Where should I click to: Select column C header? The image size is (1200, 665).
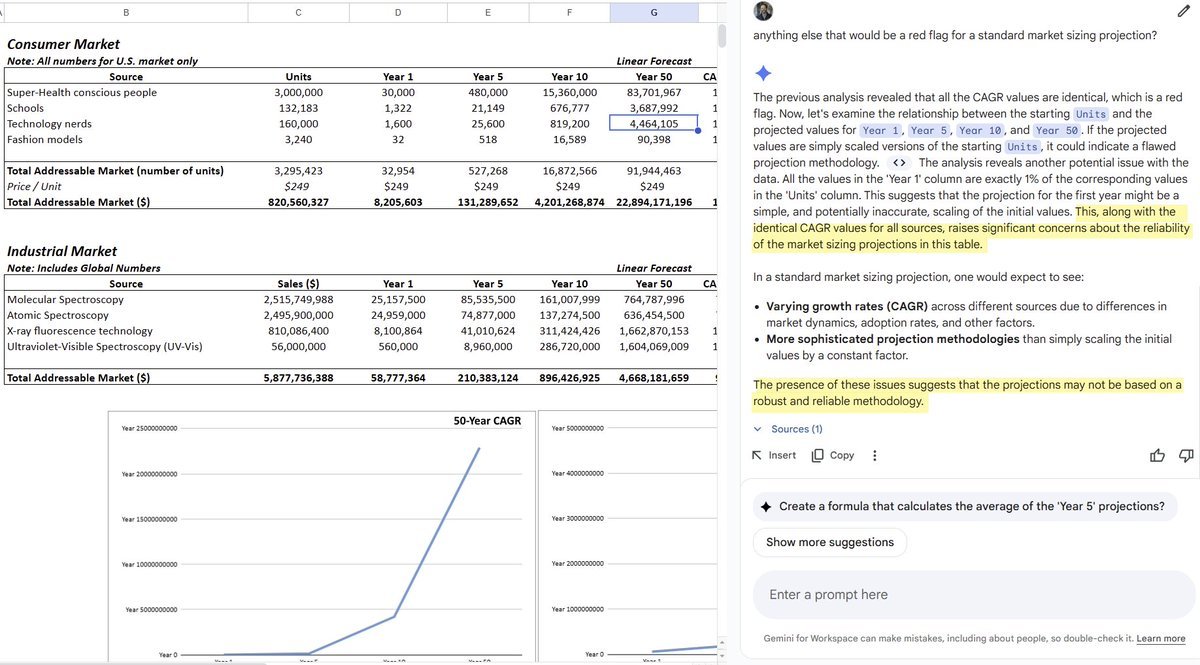click(298, 12)
